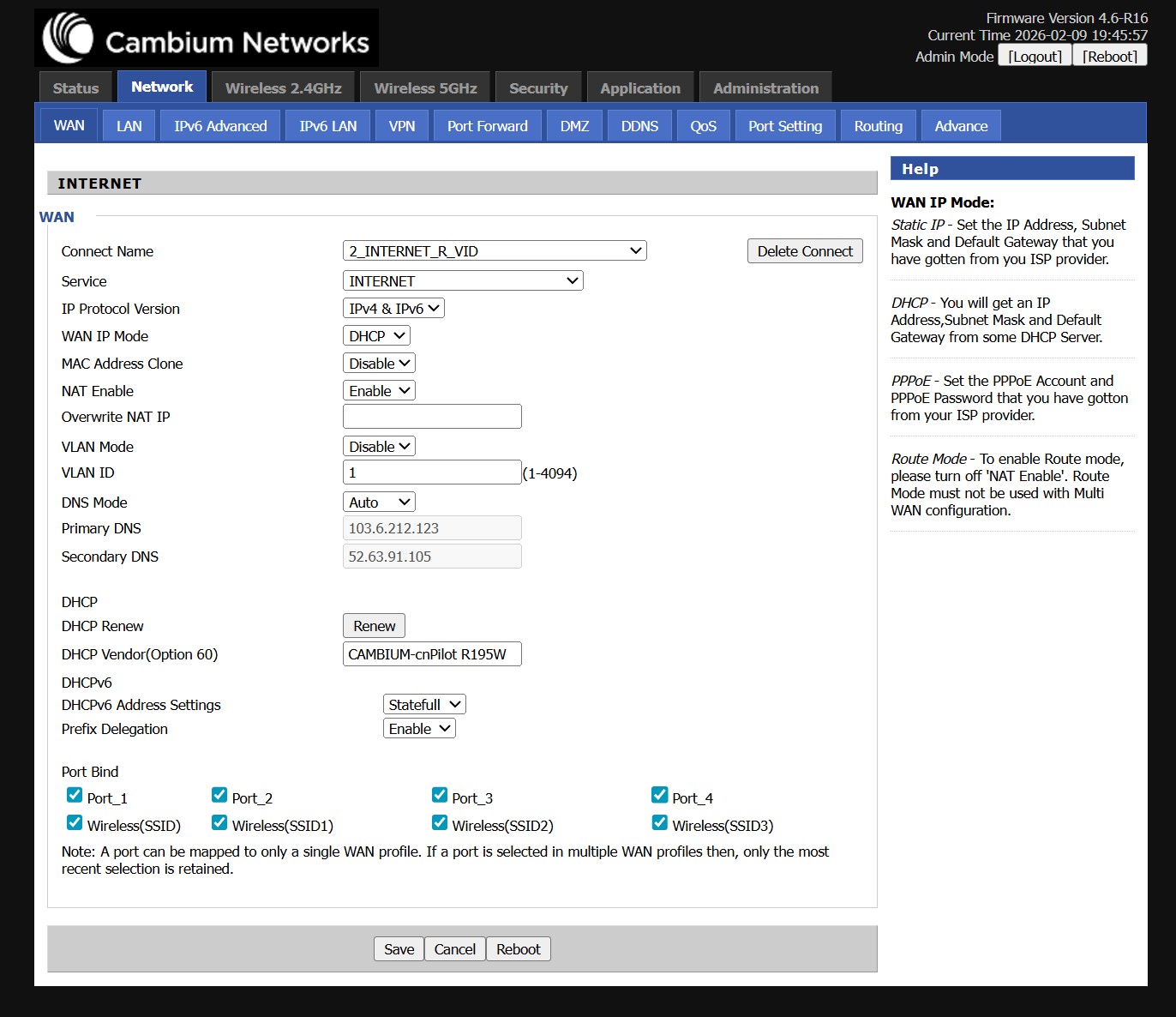1176x1017 pixels.
Task: Switch to the Wireless 5GHz tab
Action: point(425,88)
